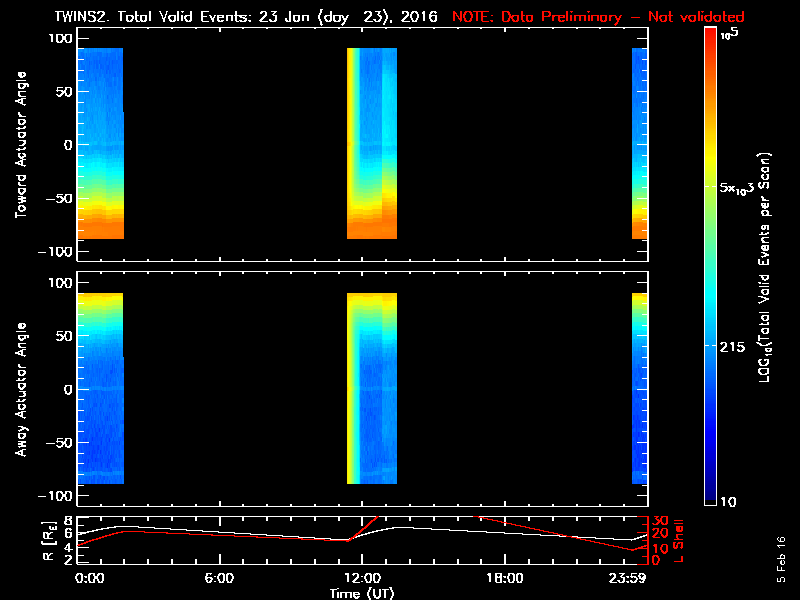Click the '6' tick on the R axis
The image size is (800, 600).
tap(66, 534)
